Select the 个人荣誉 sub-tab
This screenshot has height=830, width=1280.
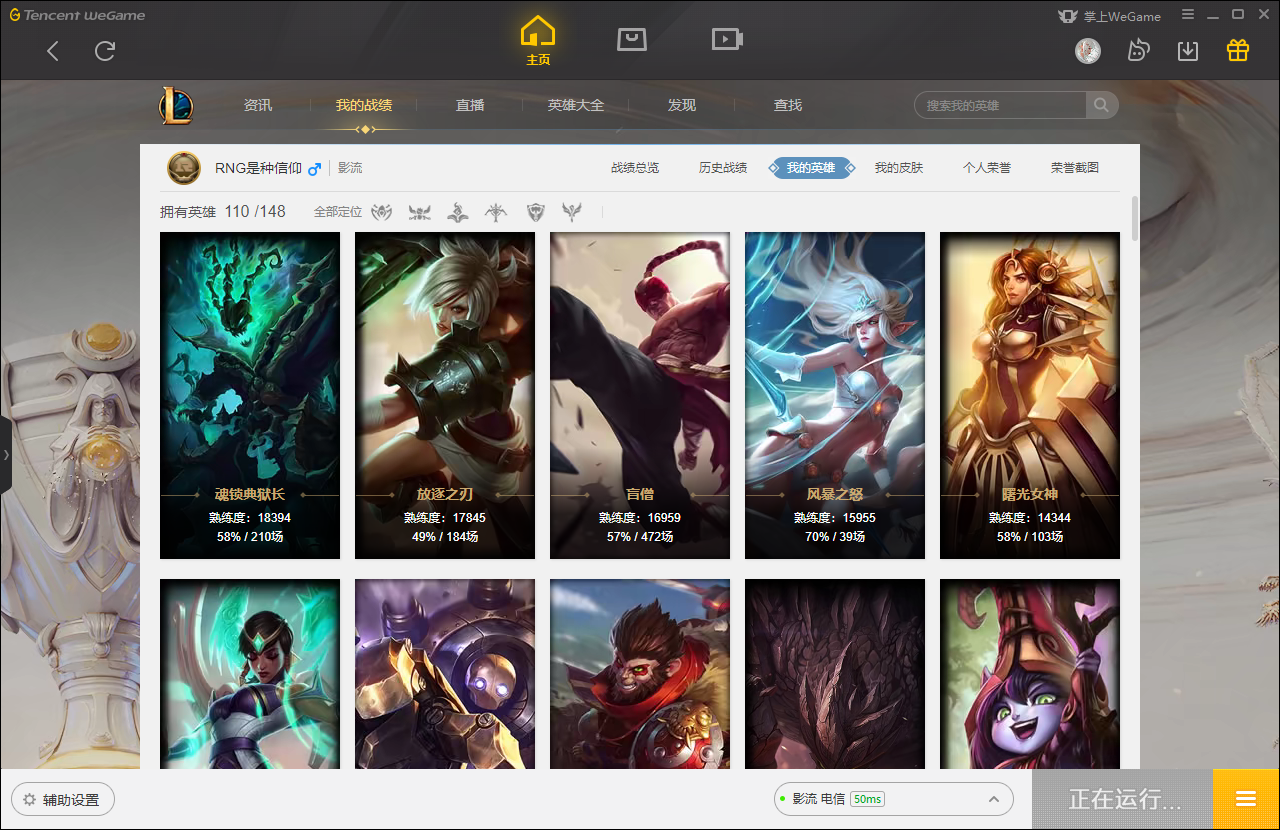(x=987, y=168)
